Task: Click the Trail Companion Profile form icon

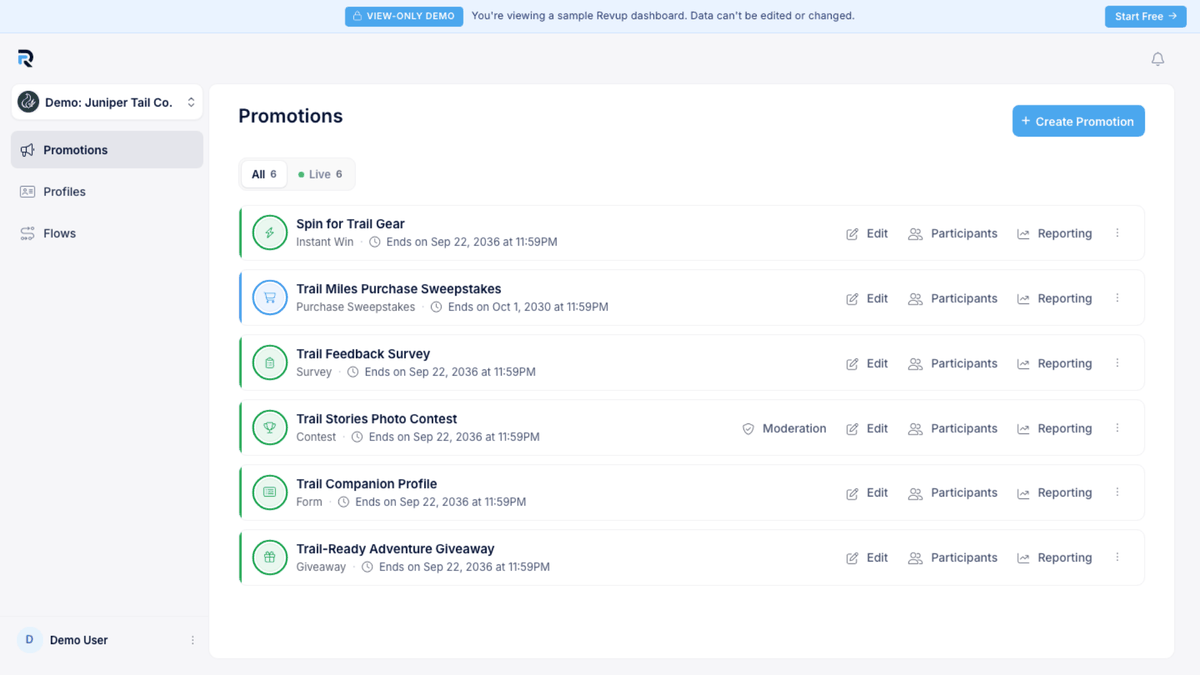Action: (x=270, y=492)
